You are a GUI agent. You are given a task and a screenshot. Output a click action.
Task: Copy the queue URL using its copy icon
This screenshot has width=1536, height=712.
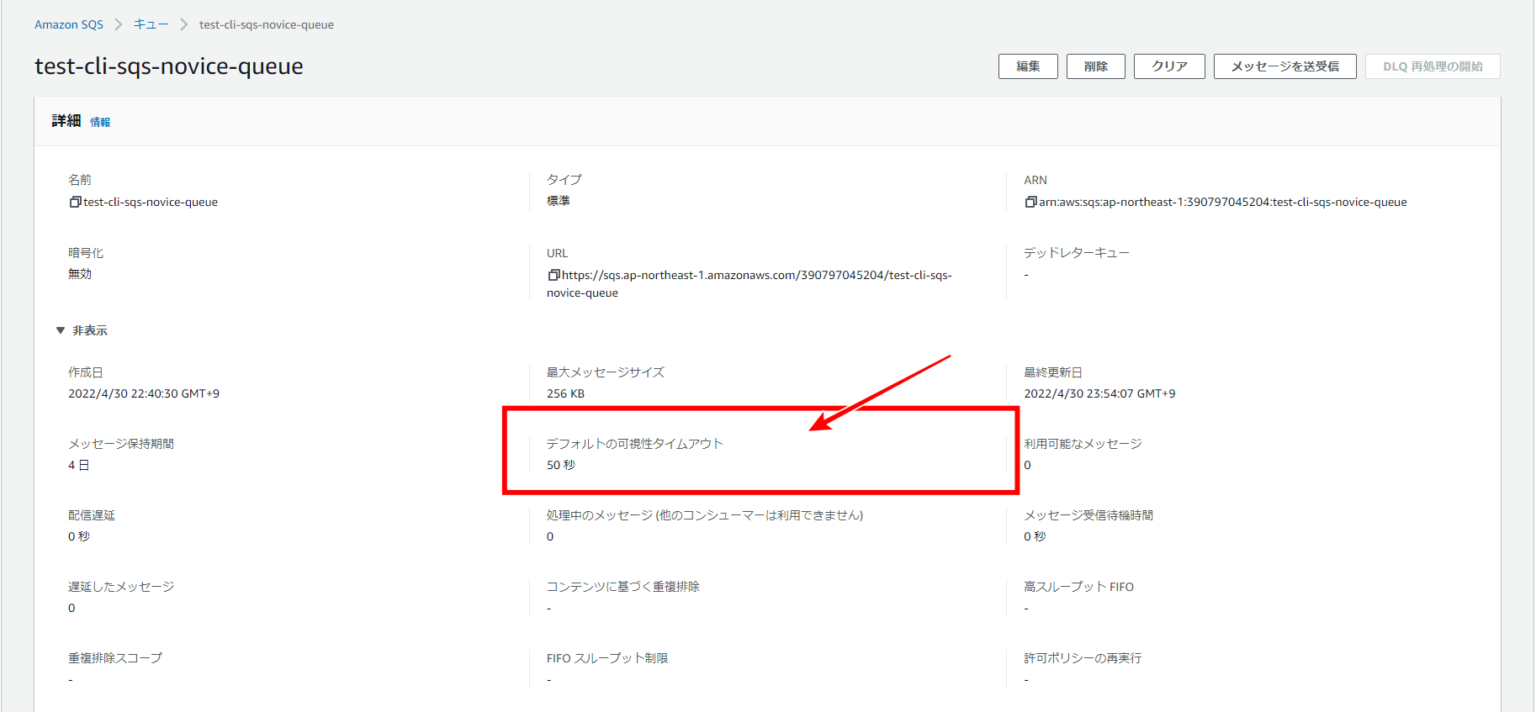click(553, 274)
